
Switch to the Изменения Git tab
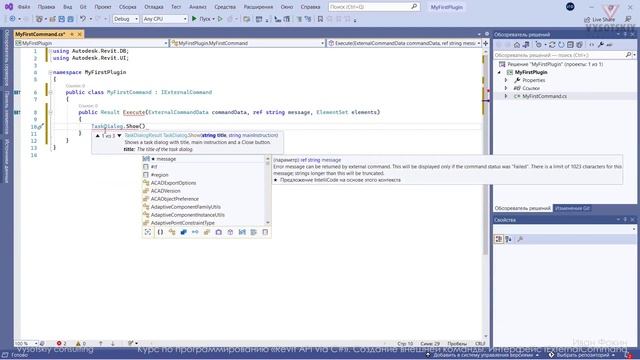coord(572,208)
